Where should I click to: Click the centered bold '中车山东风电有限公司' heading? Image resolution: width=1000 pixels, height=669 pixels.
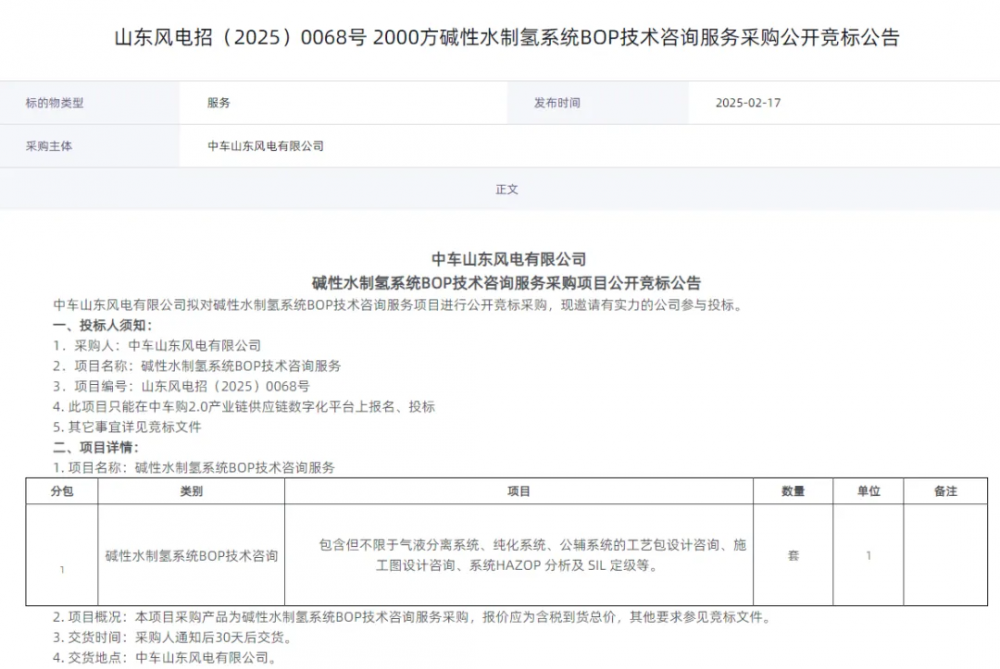(x=508, y=259)
